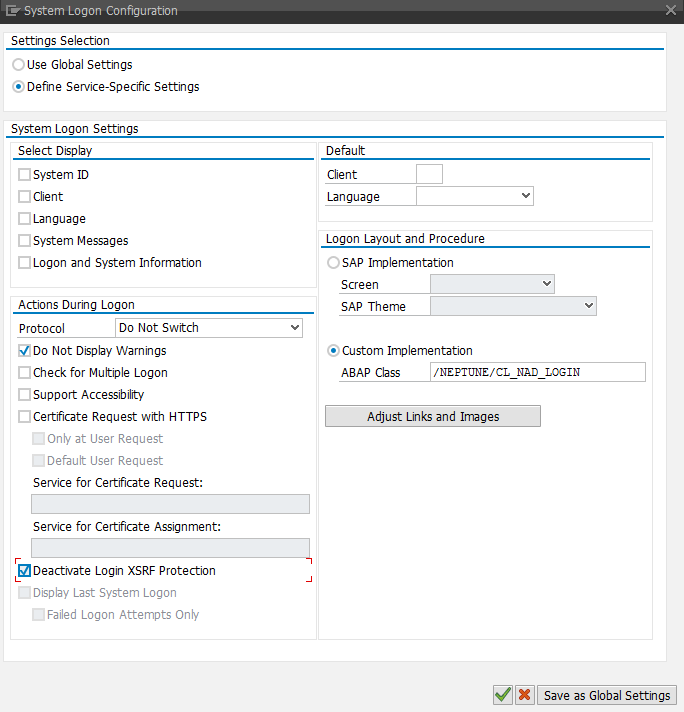Close the System Logon Configuration dialog

click(x=670, y=11)
